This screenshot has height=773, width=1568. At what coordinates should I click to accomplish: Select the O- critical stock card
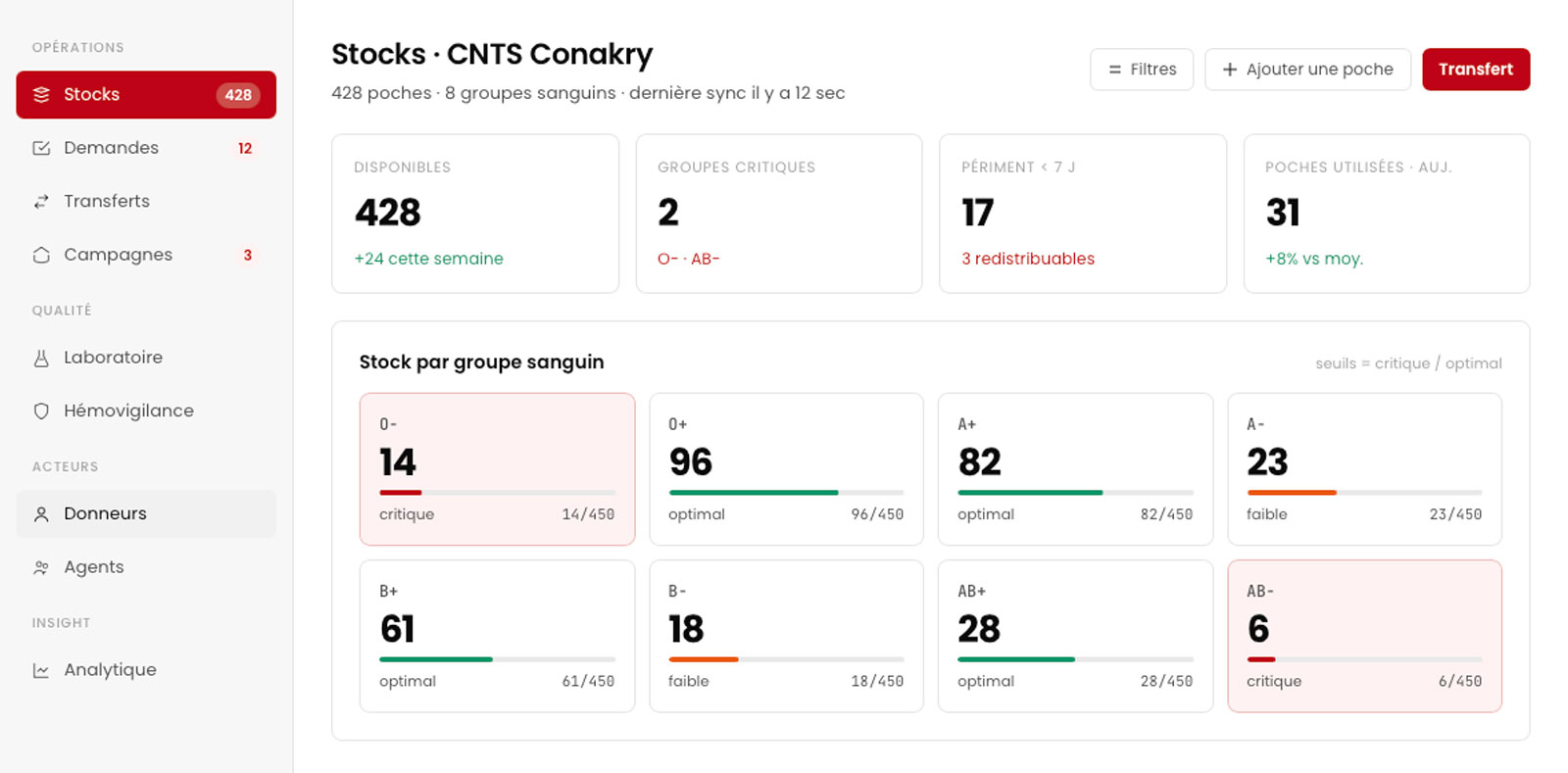click(497, 469)
